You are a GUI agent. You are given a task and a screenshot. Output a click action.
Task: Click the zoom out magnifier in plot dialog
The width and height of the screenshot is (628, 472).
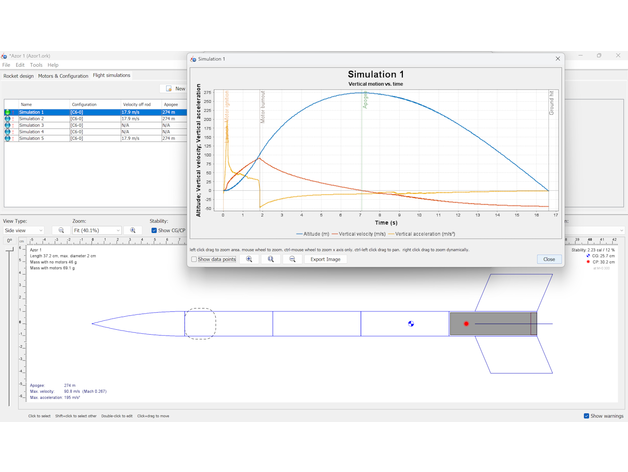[x=292, y=259]
